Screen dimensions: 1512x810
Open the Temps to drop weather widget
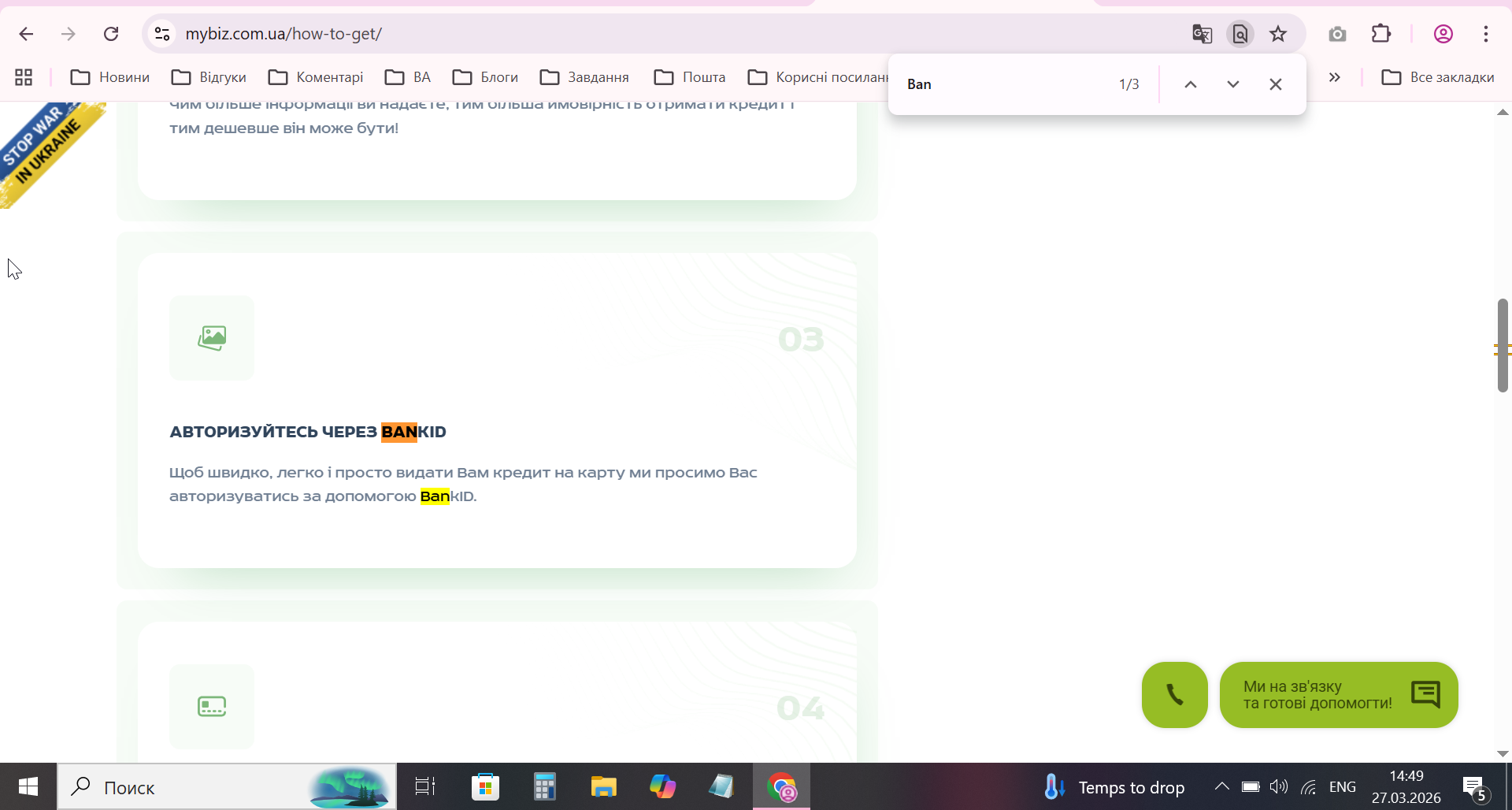[x=1114, y=787]
